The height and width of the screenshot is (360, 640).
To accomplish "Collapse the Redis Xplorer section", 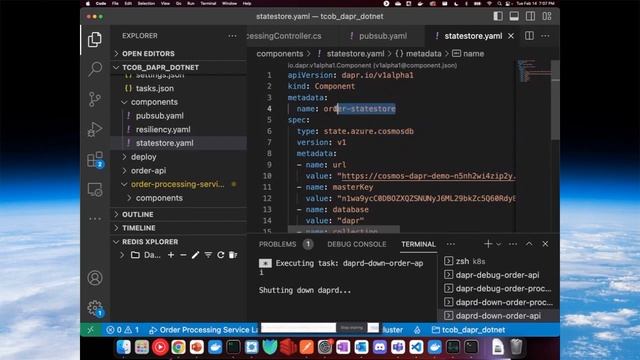I will tap(179, 242).
